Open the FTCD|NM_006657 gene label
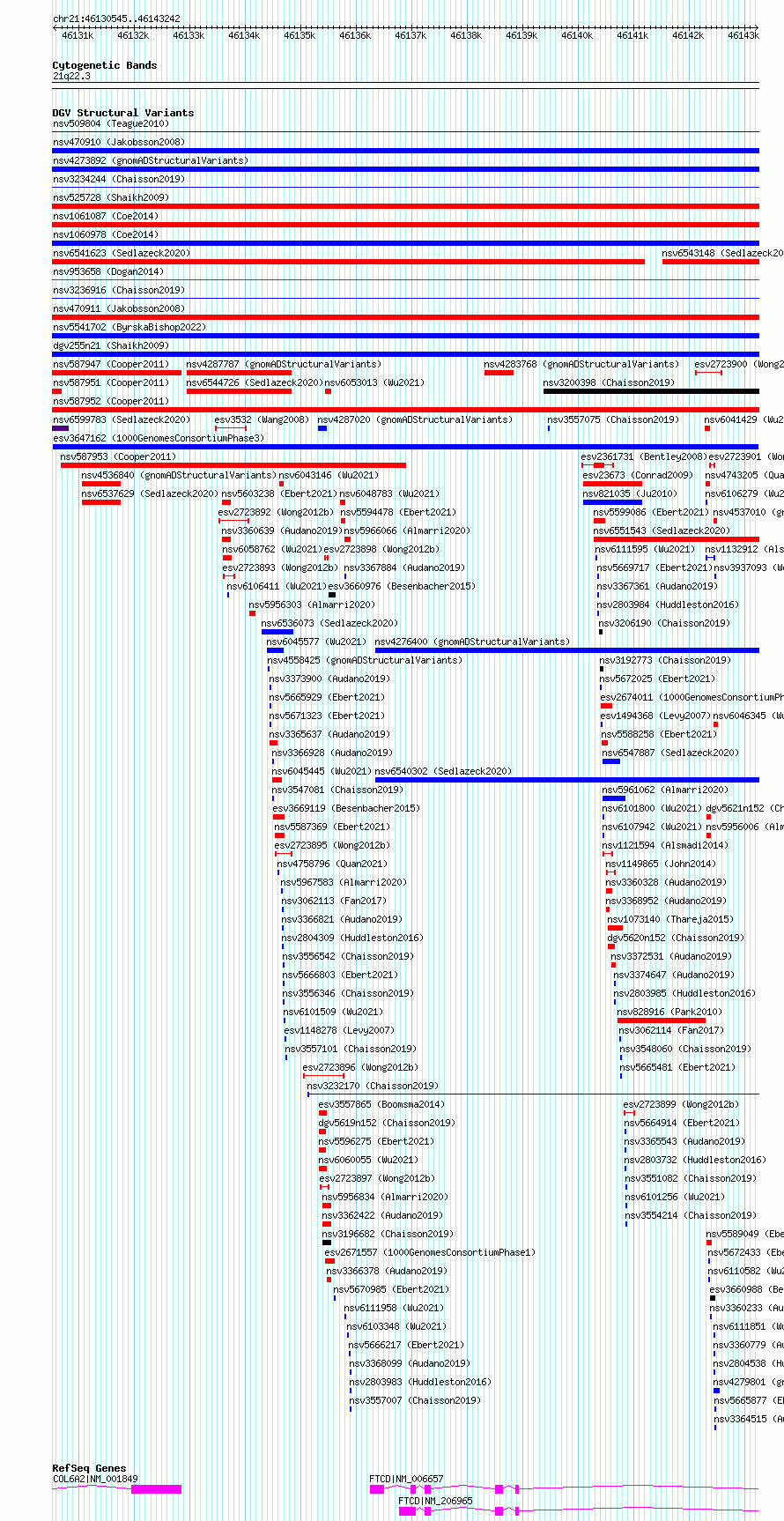Screen dimensions: 784x1521 click(x=406, y=1479)
